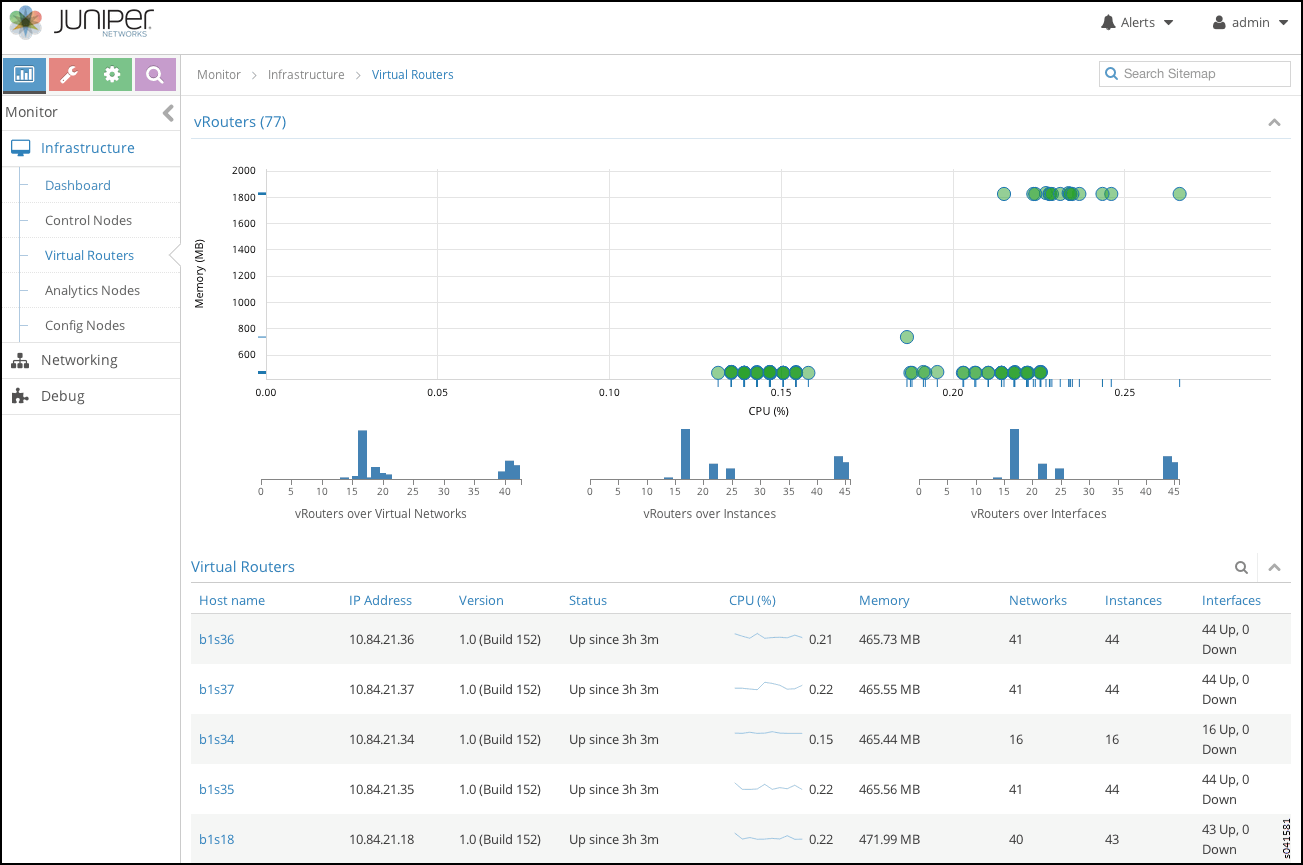
Task: Select Analytics Nodes in sidebar
Action: click(92, 291)
